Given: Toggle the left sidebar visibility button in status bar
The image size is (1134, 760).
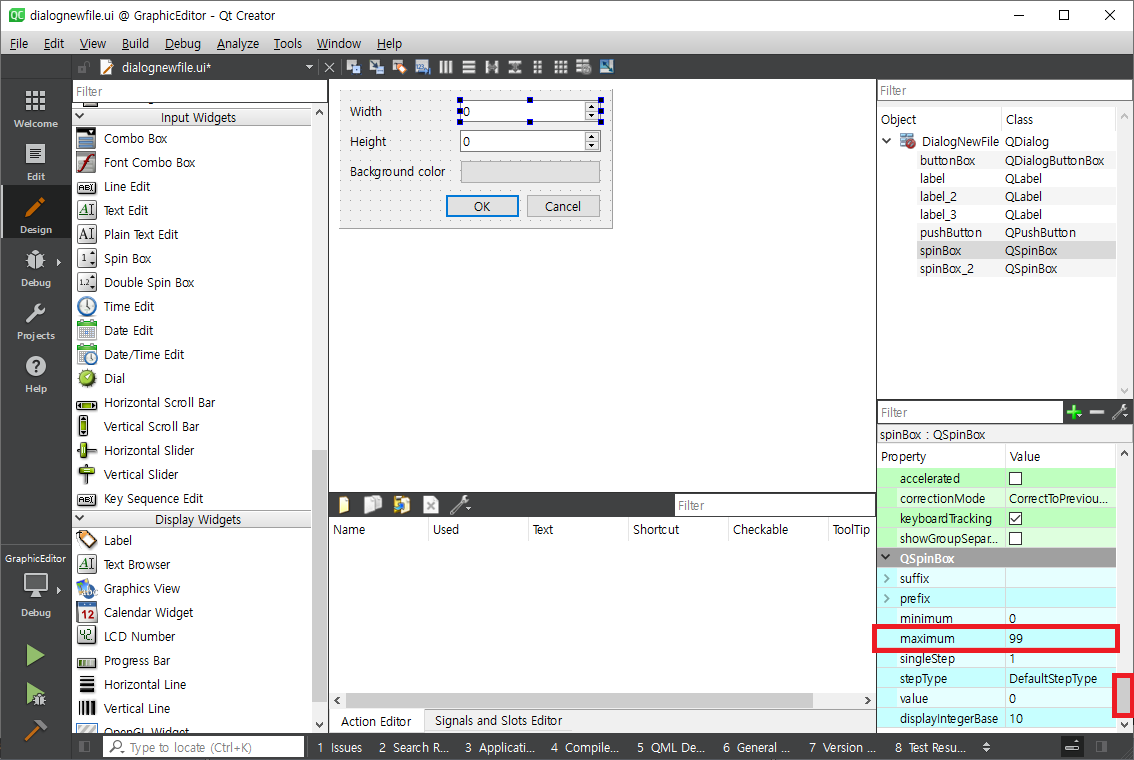Looking at the screenshot, I should 85,747.
